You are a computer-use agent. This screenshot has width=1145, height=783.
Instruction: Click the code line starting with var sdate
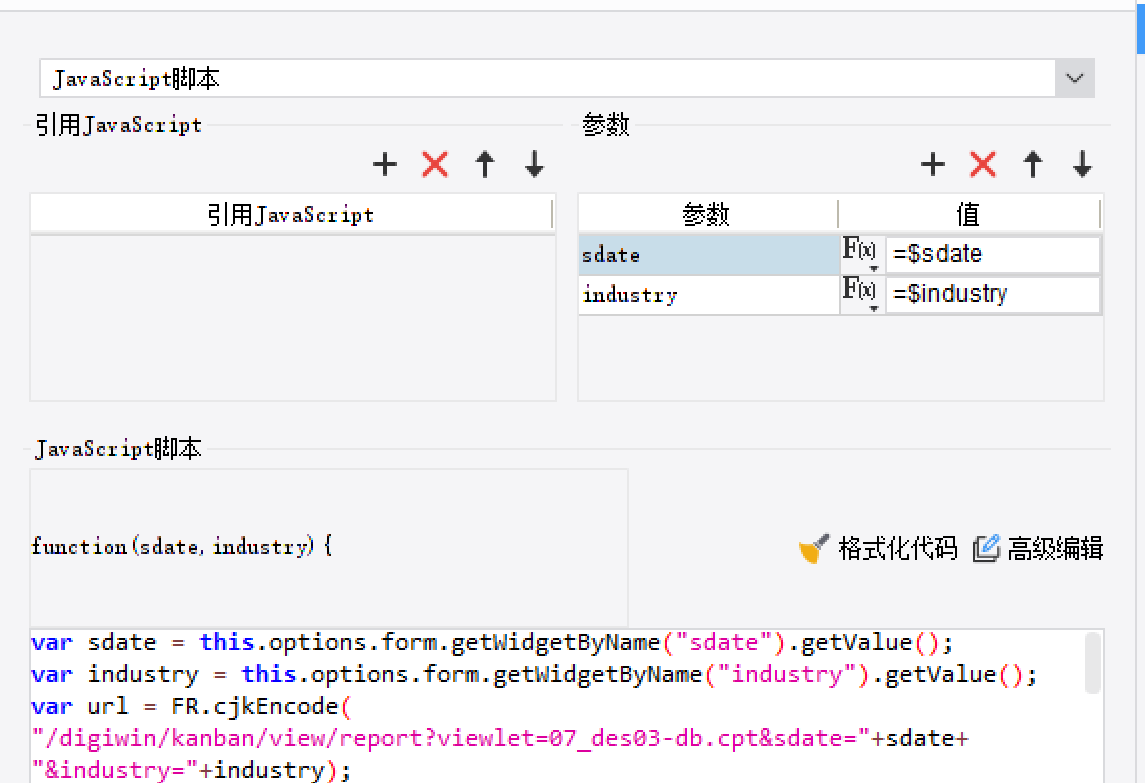click(x=492, y=643)
